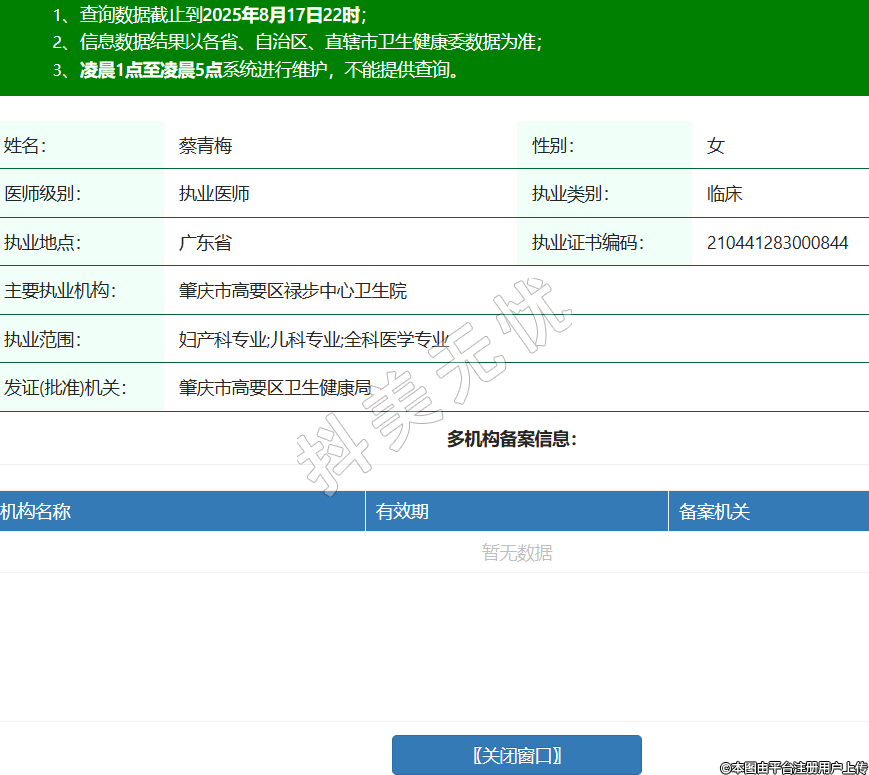Image resolution: width=869 pixels, height=775 pixels.
Task: Click the 执业类别 value 临床
Action: coord(724,194)
